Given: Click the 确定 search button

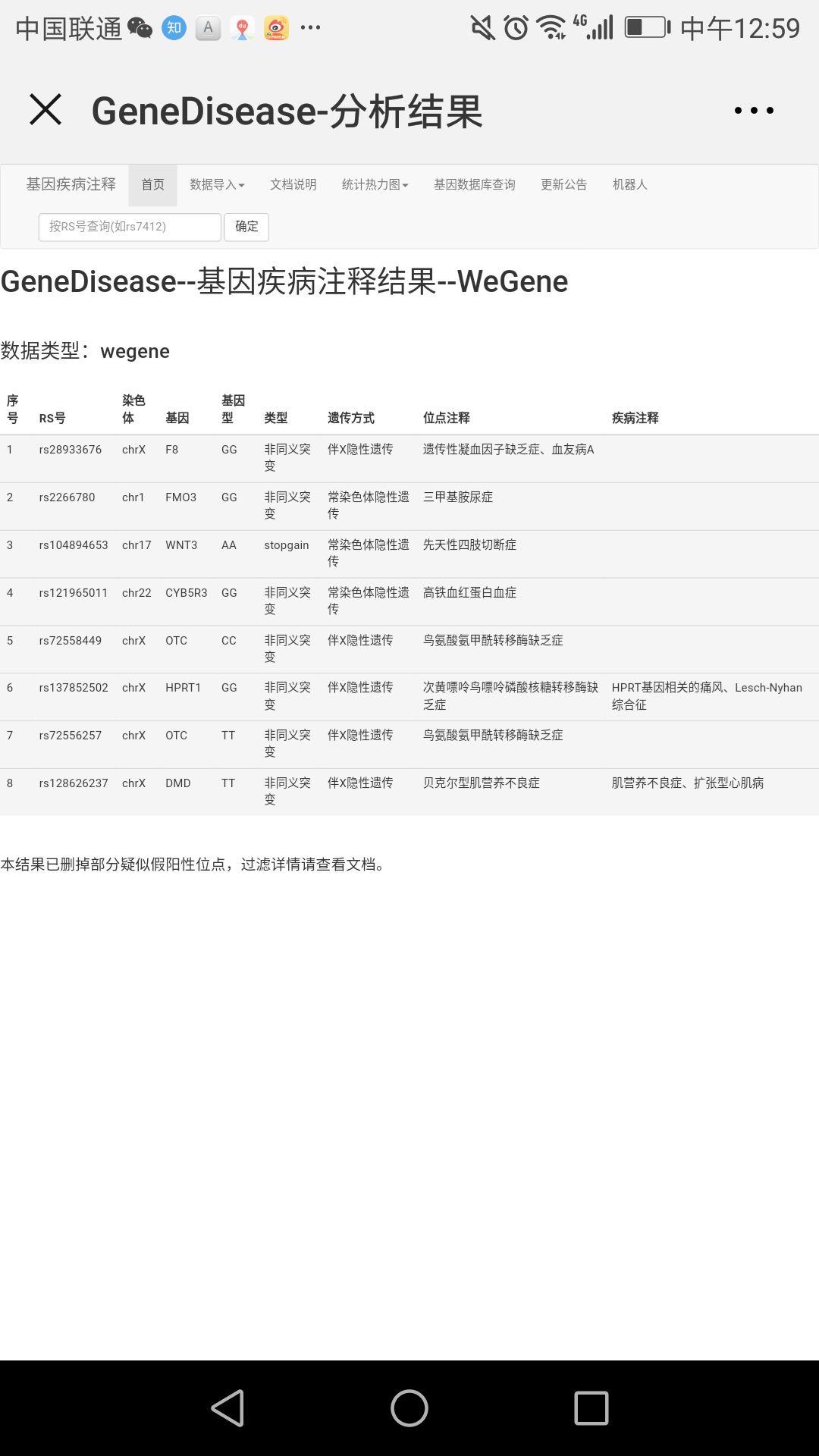Looking at the screenshot, I should [x=246, y=227].
